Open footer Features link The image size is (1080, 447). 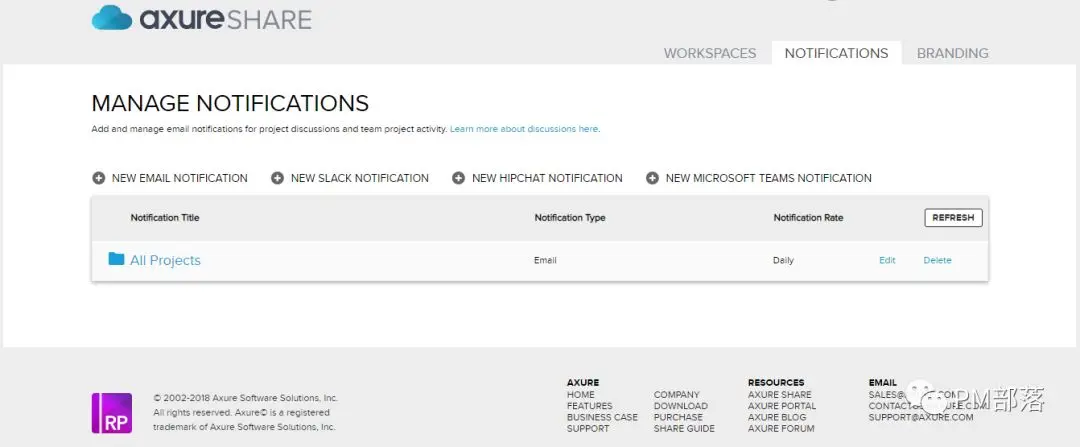590,406
